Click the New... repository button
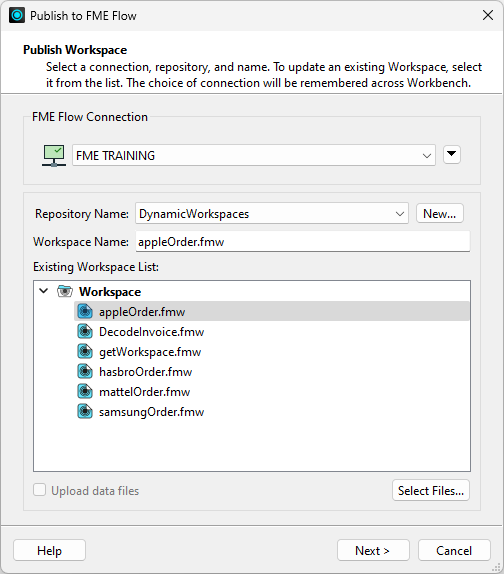This screenshot has height=574, width=504. click(x=440, y=213)
